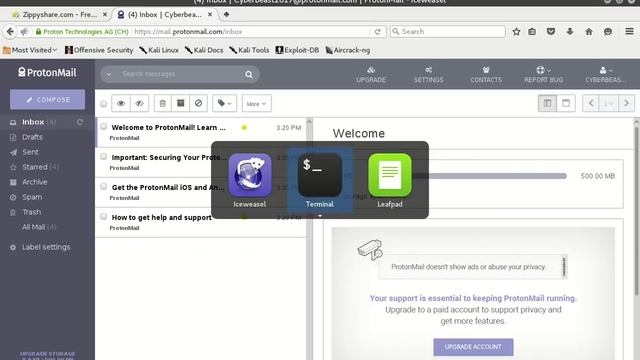Open the Archive folder

34,182
